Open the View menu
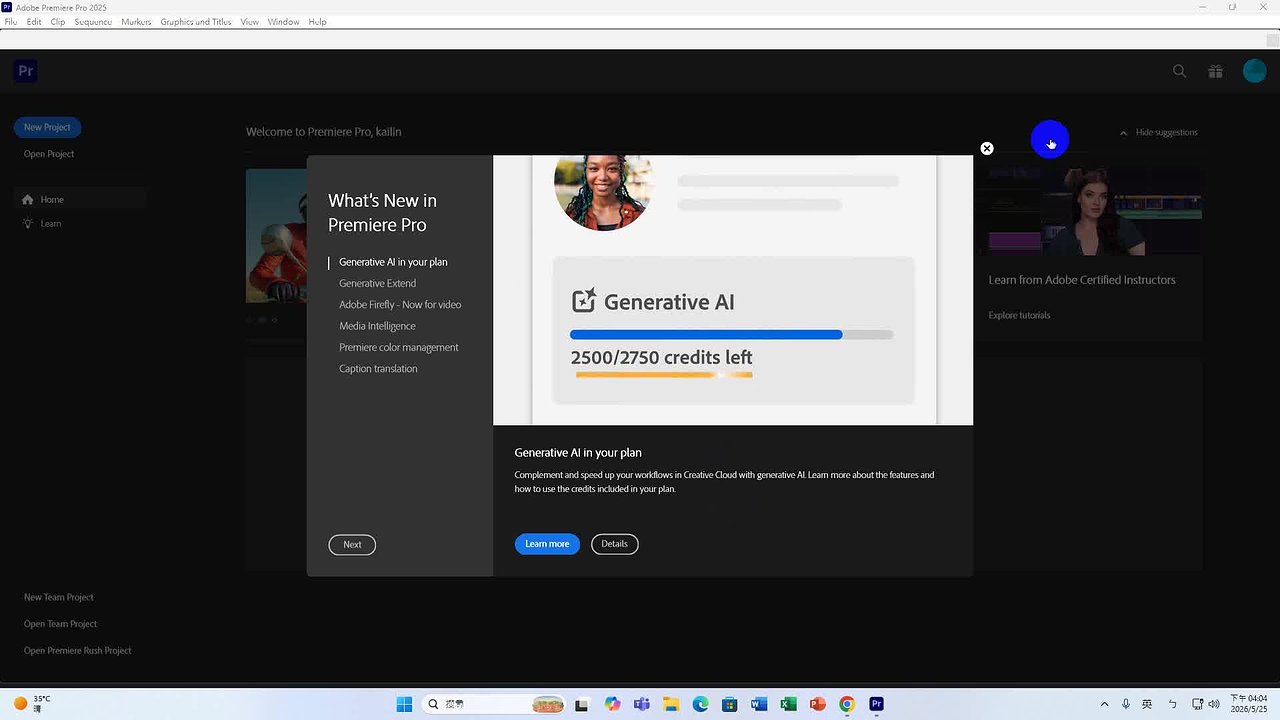 coord(249,22)
